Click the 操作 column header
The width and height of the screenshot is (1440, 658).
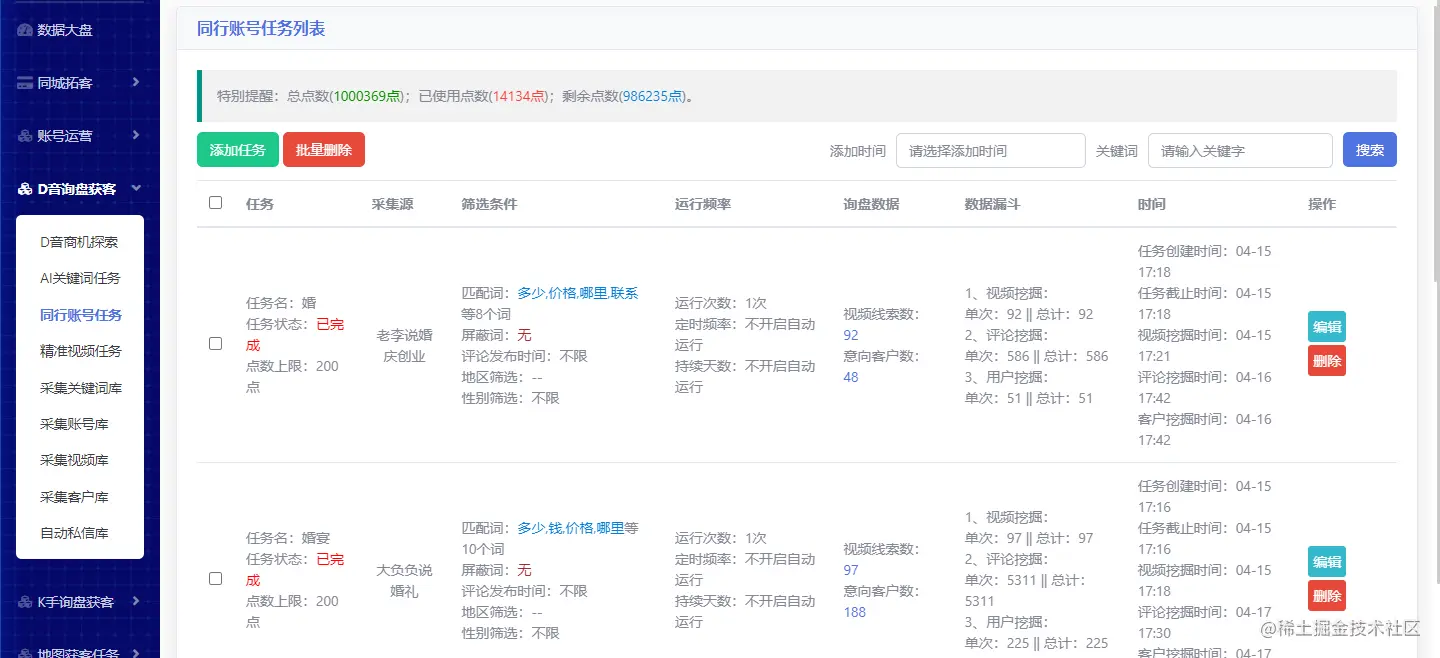tap(1322, 204)
